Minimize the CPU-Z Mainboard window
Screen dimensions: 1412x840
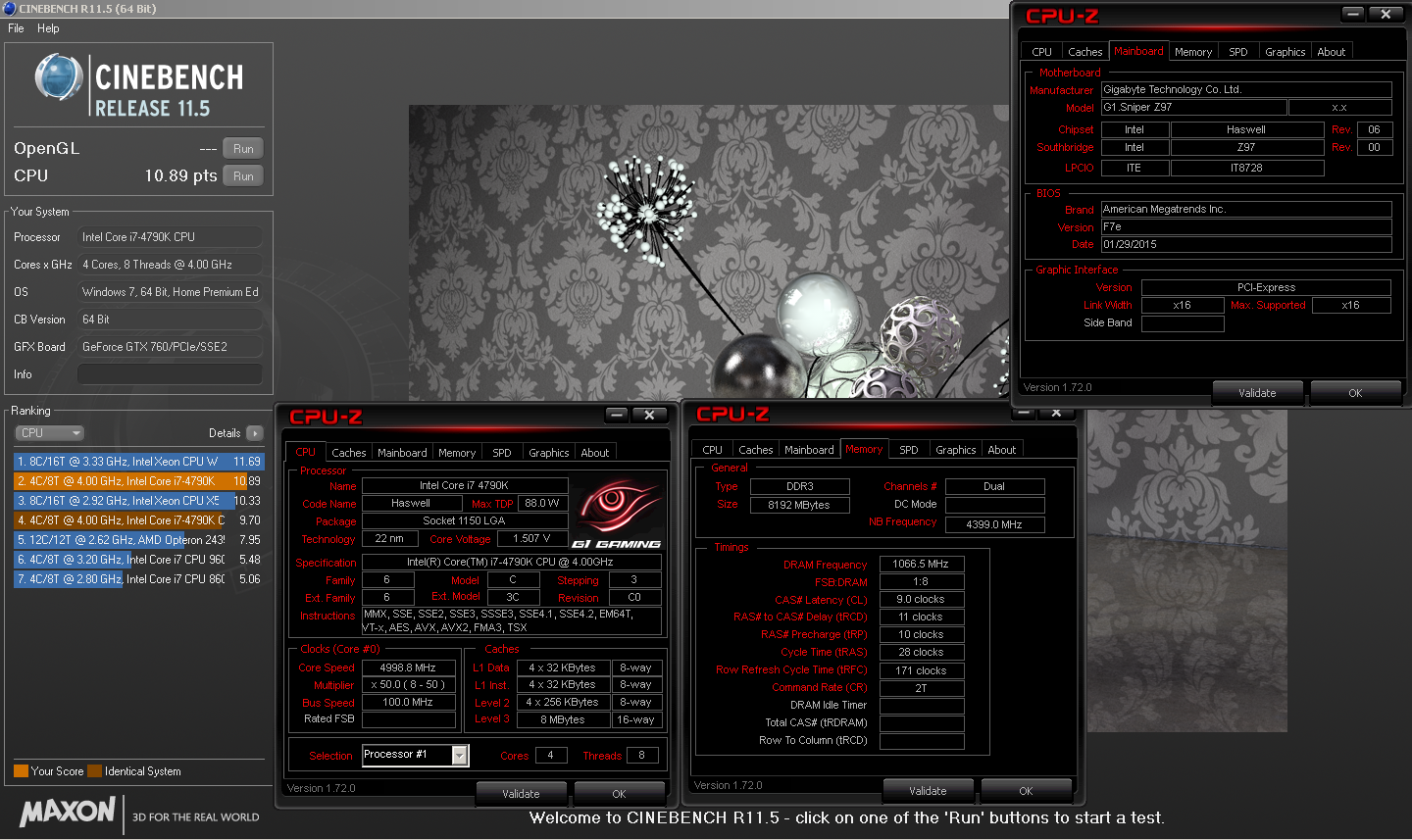(1353, 14)
